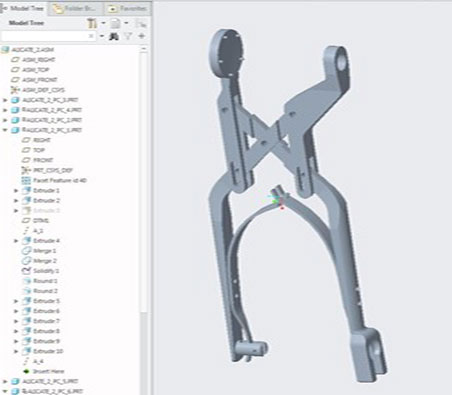
Task: Click the Insert Here marker
Action: tap(44, 371)
